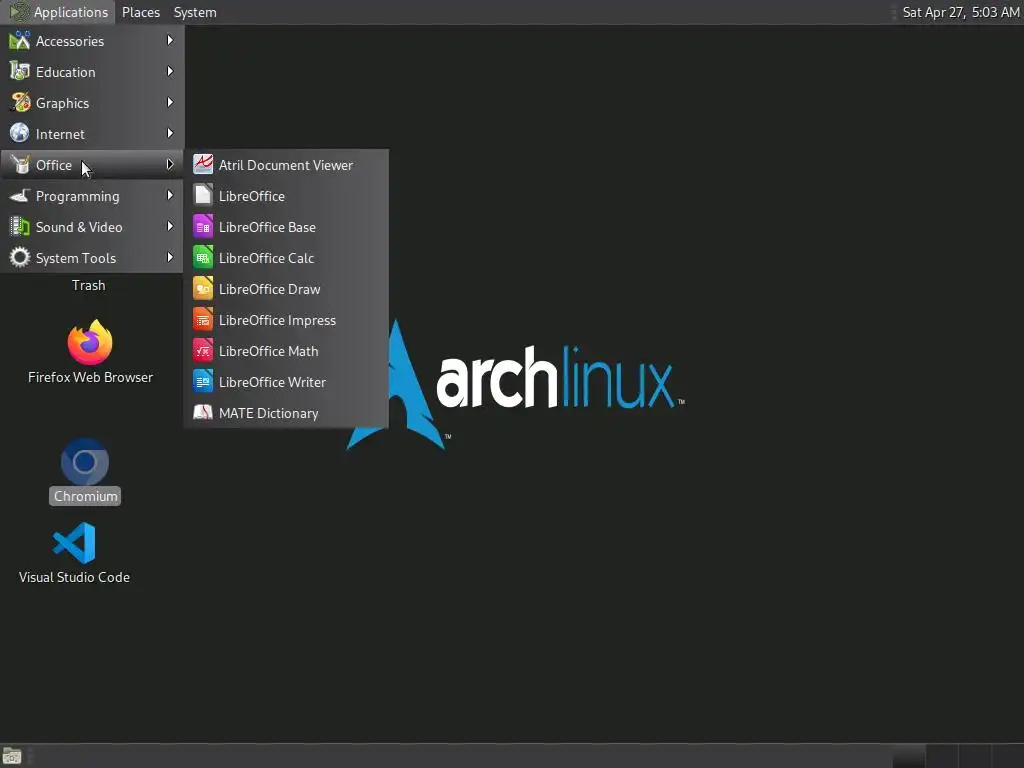
Task: Click the Accessories category icon
Action: coord(20,40)
